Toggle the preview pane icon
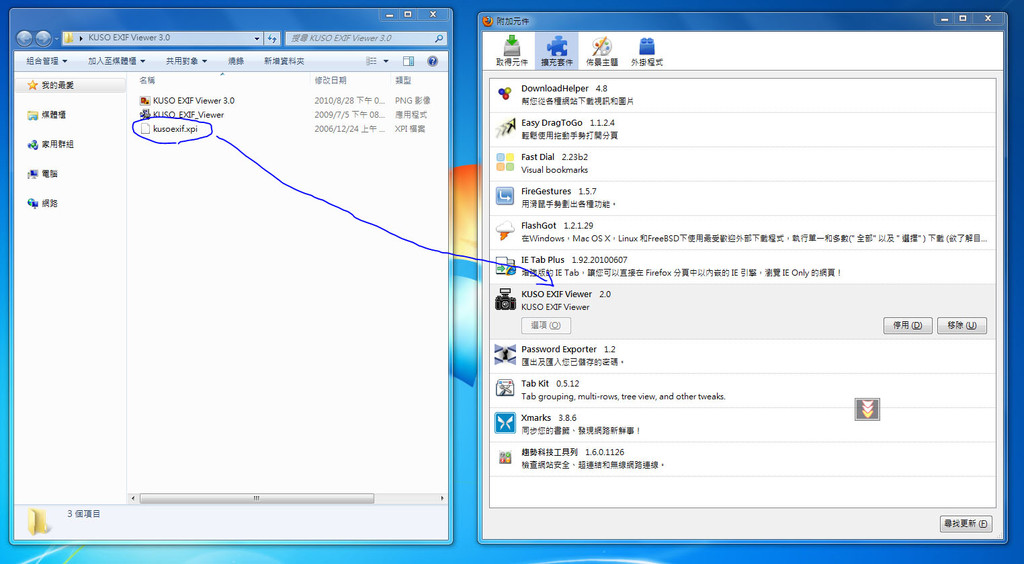Image resolution: width=1024 pixels, height=564 pixels. 409,61
